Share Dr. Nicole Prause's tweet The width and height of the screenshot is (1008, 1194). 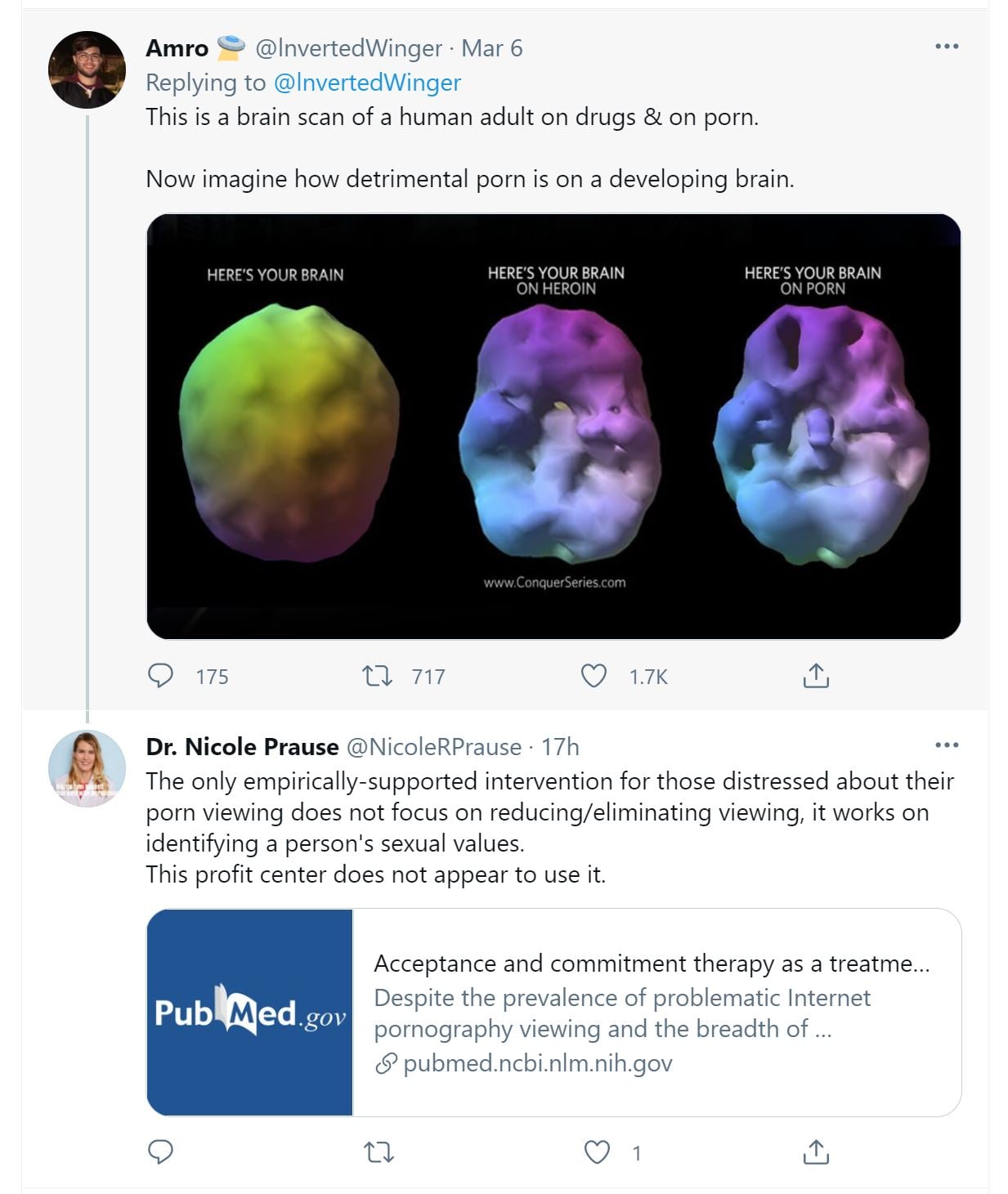[x=815, y=1152]
